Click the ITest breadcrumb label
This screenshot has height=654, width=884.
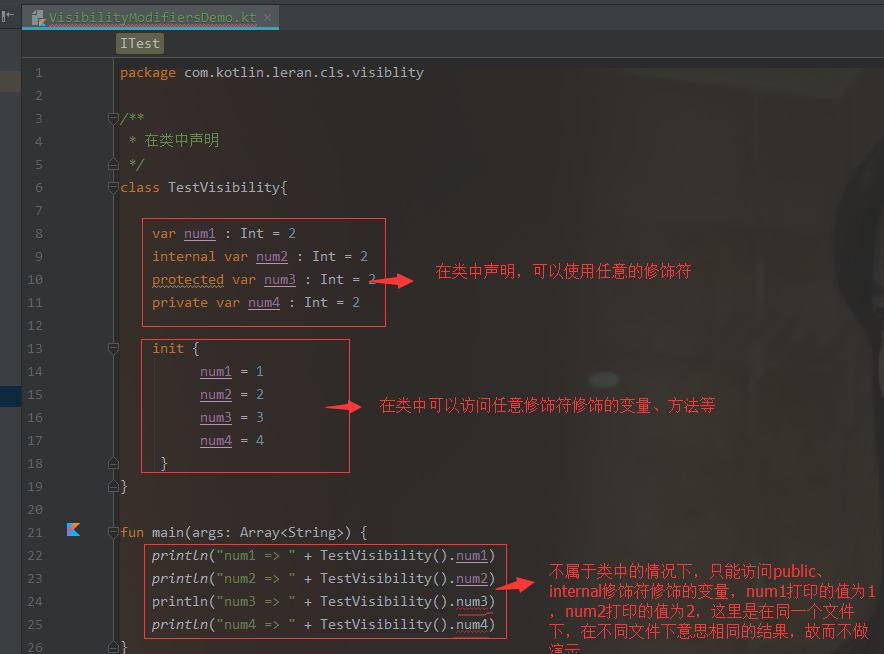pyautogui.click(x=140, y=43)
